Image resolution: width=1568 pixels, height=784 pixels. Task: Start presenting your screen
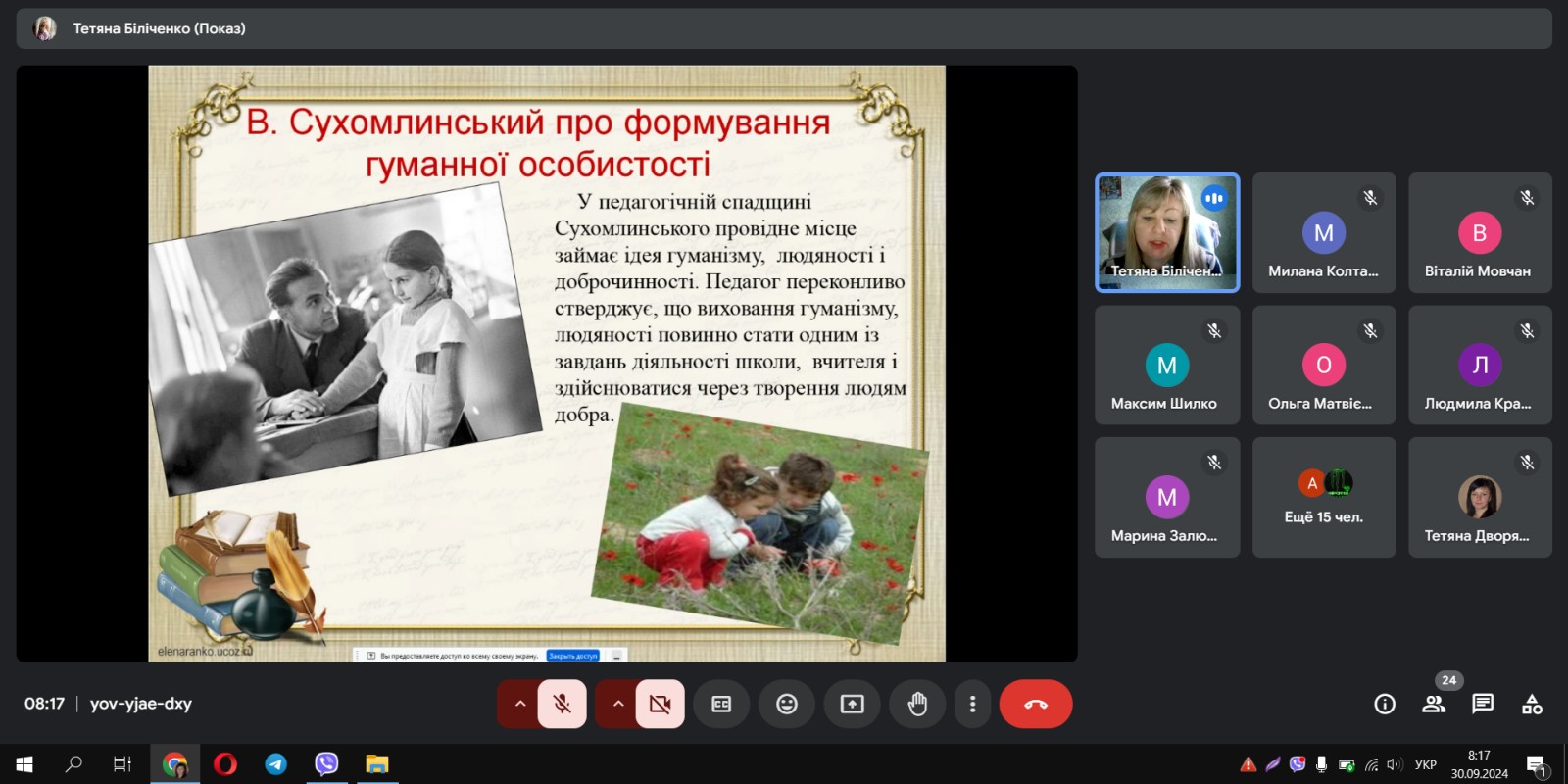pos(852,704)
